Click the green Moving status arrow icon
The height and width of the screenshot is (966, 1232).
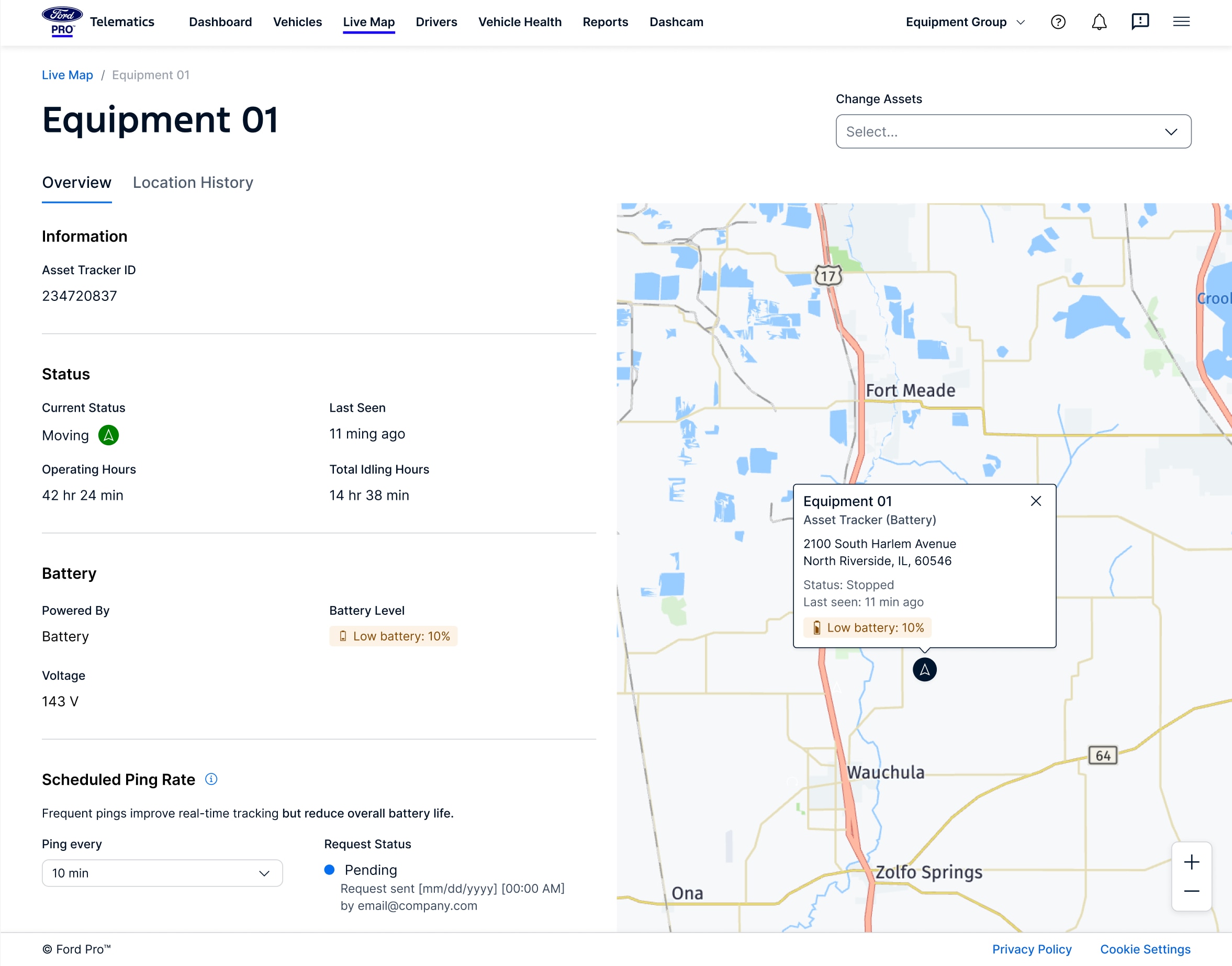pos(109,435)
